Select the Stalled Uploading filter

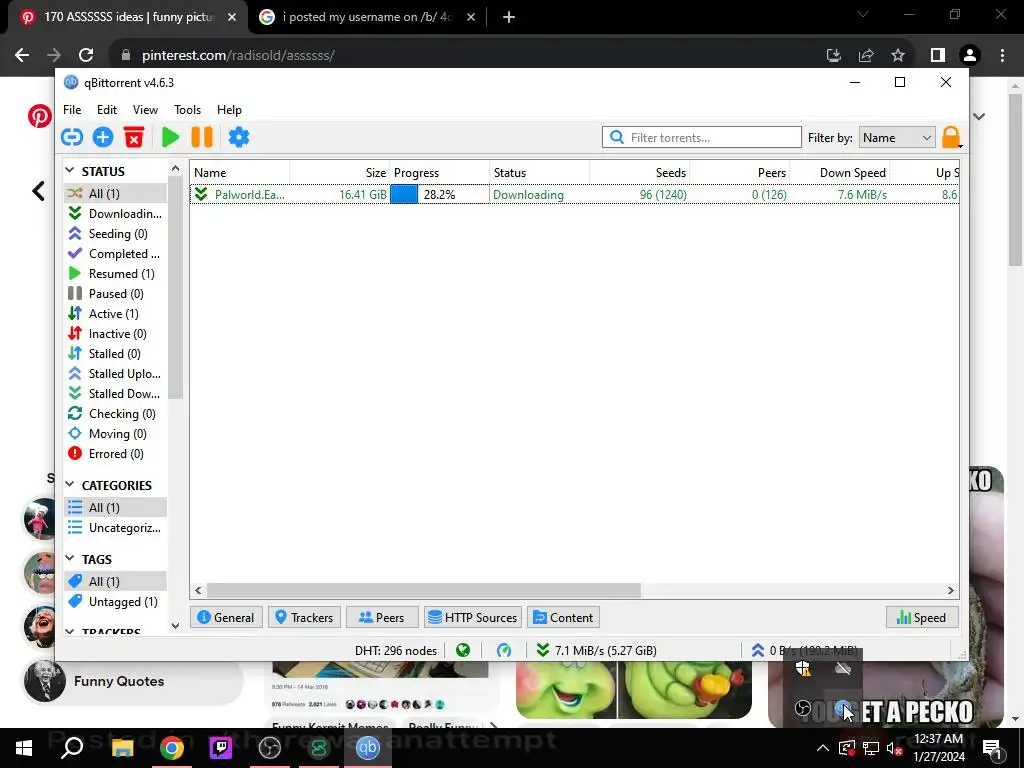coord(116,374)
